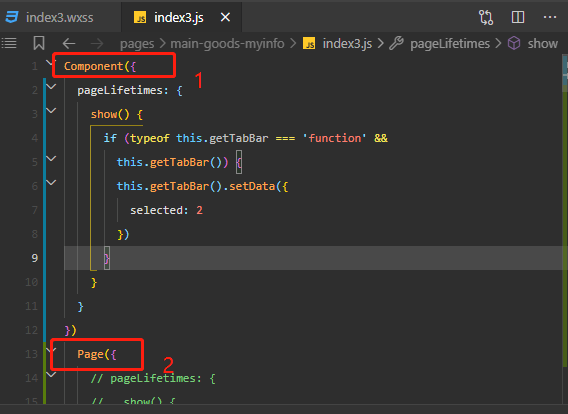Viewport: 568px width, 414px height.
Task: Click the setData call on line 6
Action: click(x=252, y=186)
